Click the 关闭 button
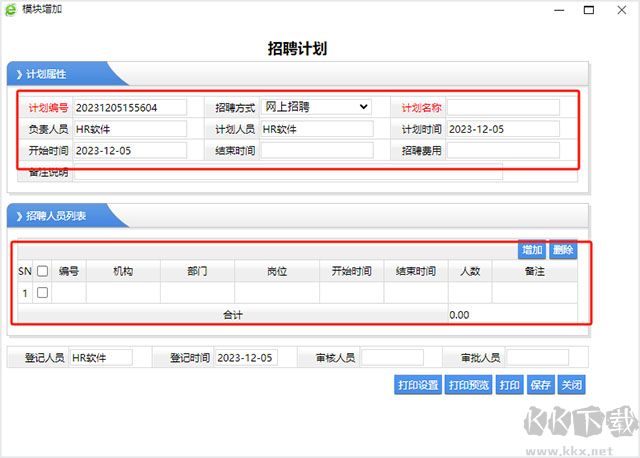This screenshot has height=458, width=640. pyautogui.click(x=571, y=385)
